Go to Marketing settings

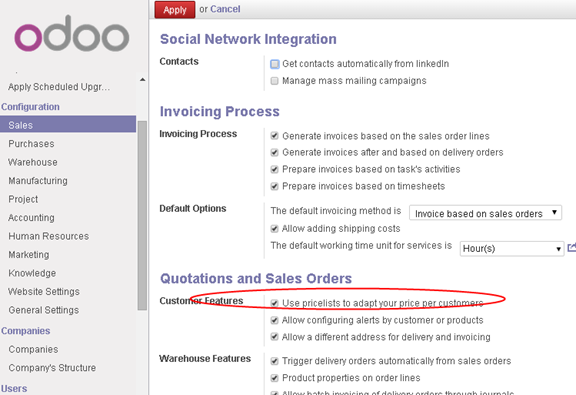tap(29, 255)
